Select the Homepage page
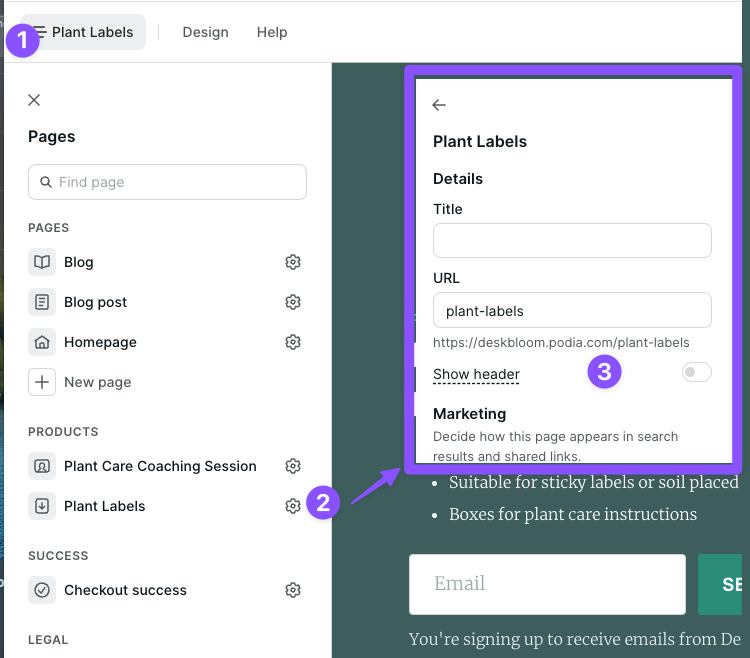750x658 pixels. tap(100, 342)
